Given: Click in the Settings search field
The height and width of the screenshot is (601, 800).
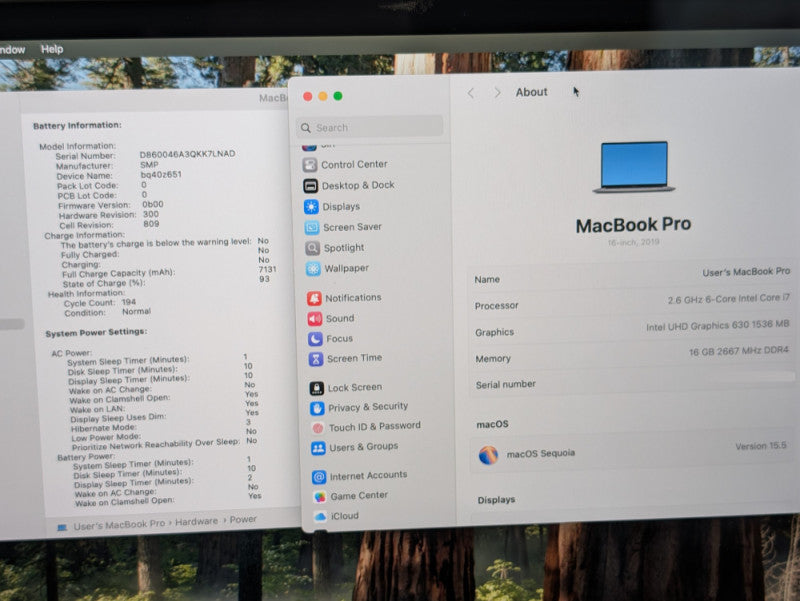Looking at the screenshot, I should point(369,127).
